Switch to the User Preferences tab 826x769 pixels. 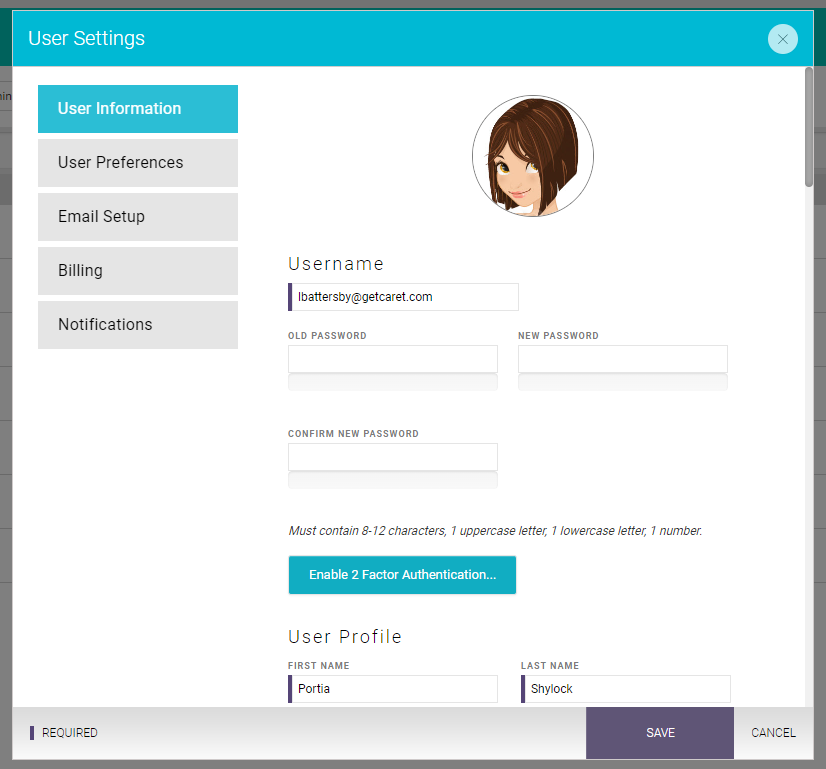click(x=137, y=162)
